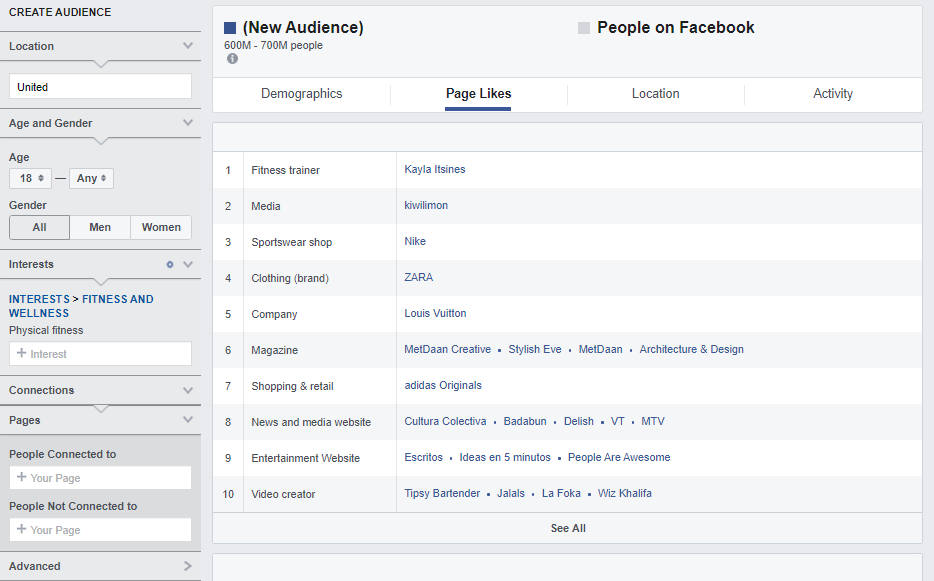Screen dimensions: 934x581
Task: Open kiwilimon page link
Action: click(x=426, y=205)
